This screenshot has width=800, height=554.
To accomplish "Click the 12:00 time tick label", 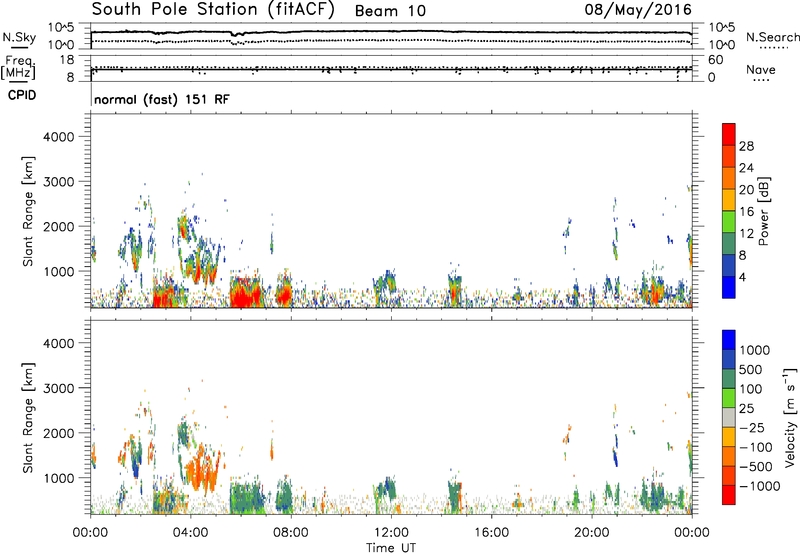I will (x=391, y=533).
